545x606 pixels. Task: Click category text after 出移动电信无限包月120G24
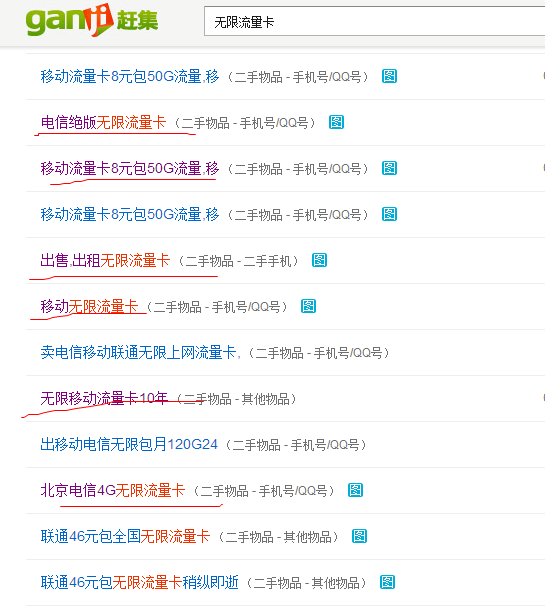tap(296, 445)
